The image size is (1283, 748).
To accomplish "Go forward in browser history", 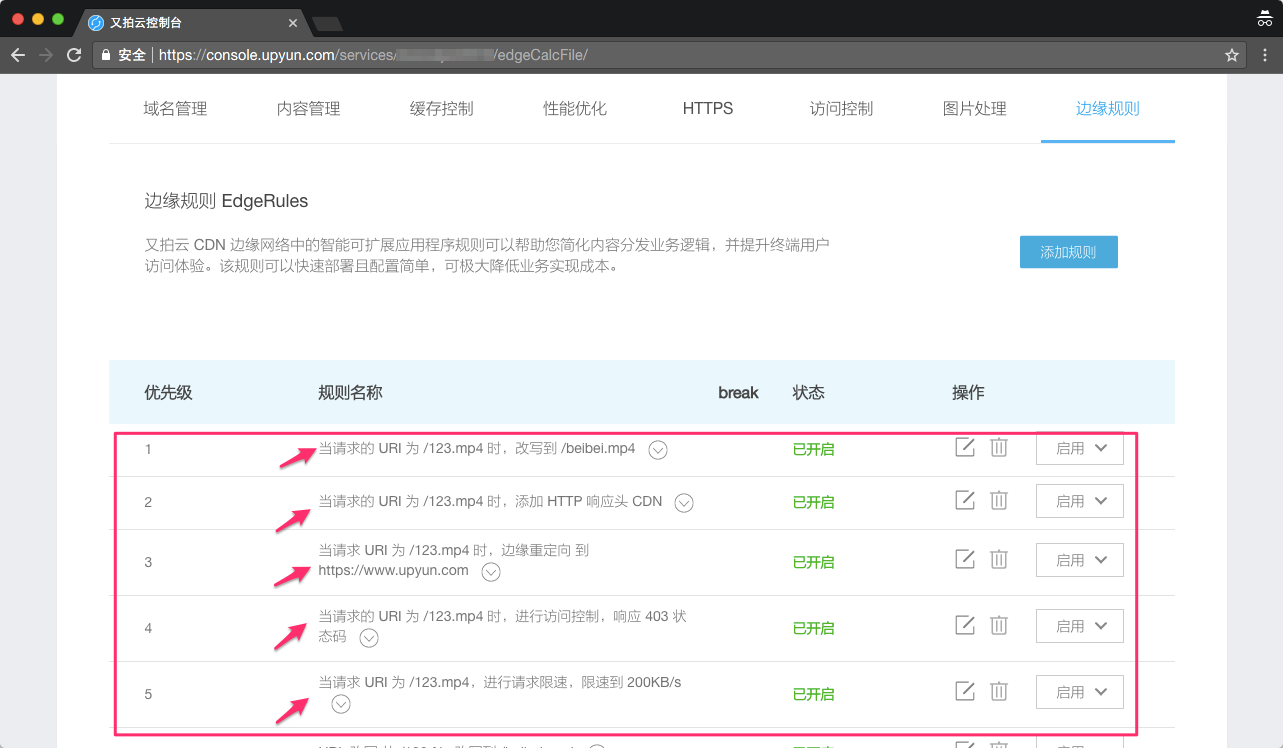I will pos(46,55).
